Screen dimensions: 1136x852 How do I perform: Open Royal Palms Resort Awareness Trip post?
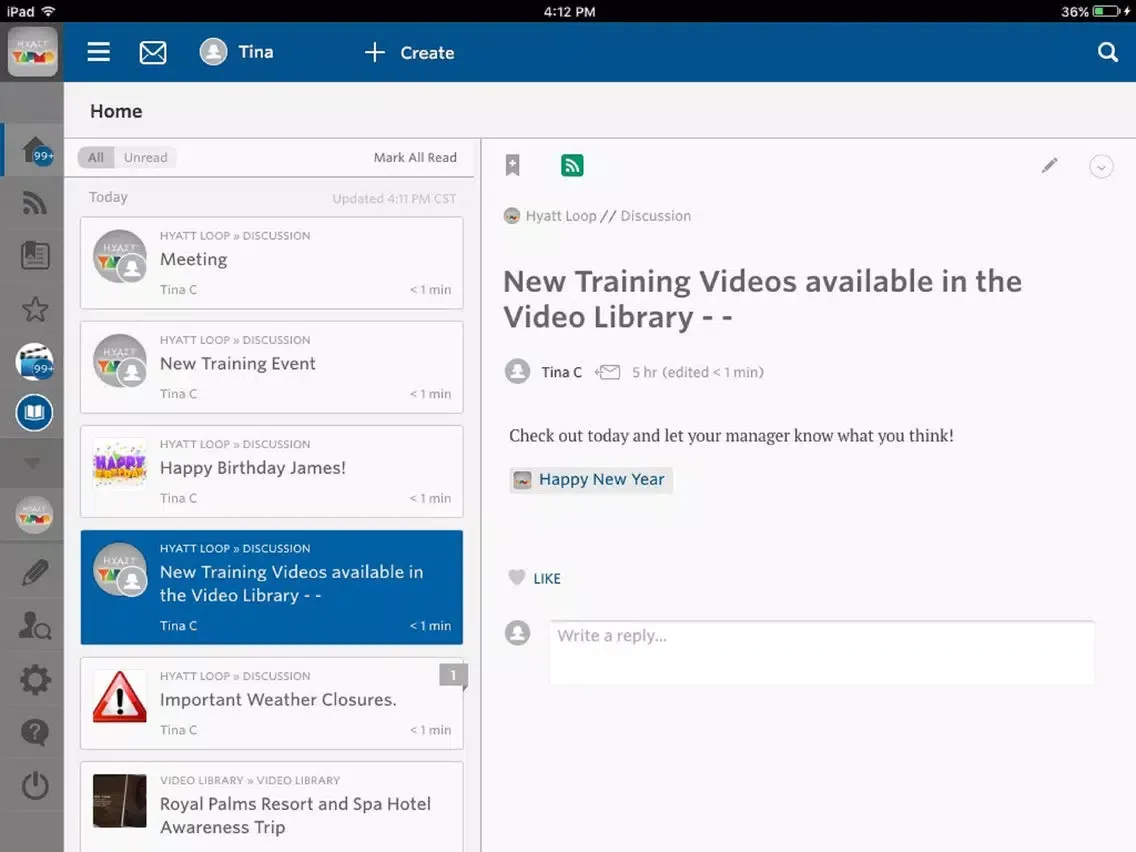[x=272, y=807]
